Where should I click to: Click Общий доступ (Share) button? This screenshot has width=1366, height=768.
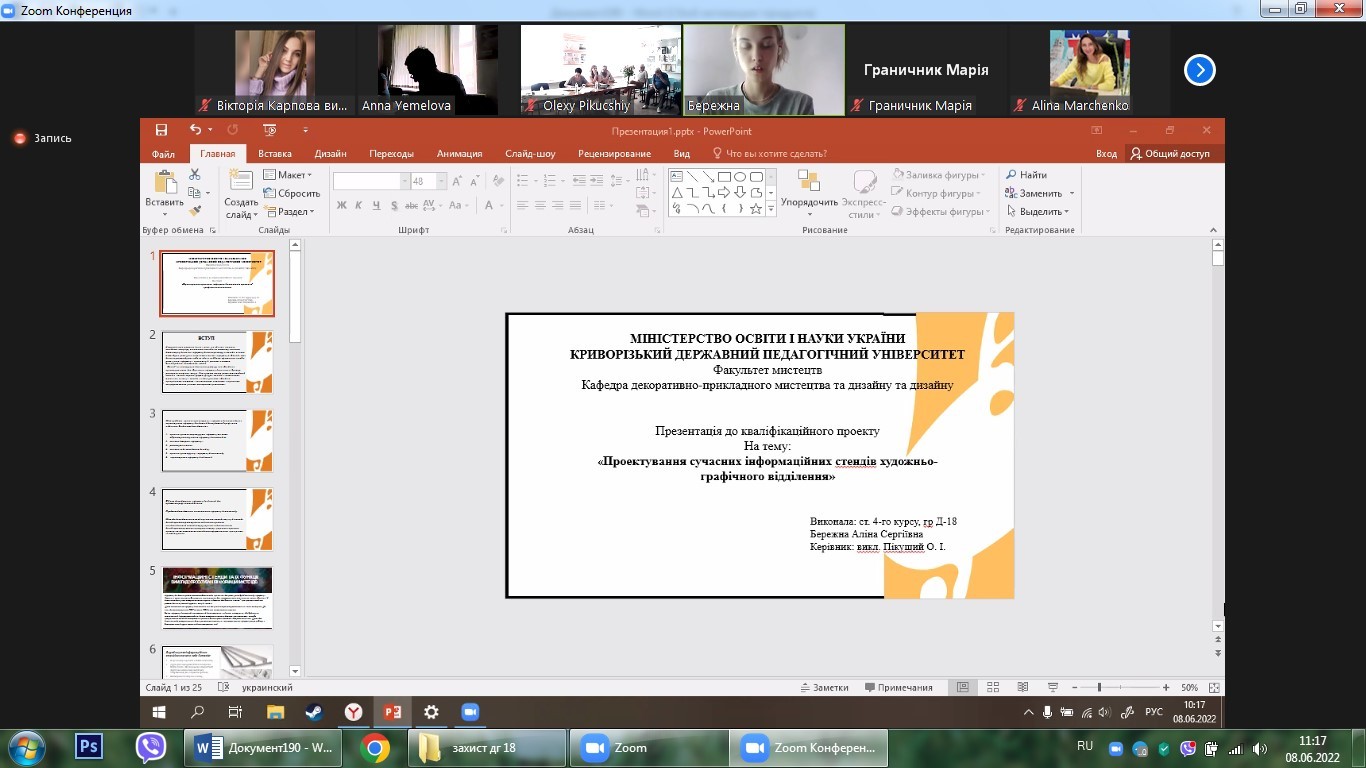coord(1170,154)
